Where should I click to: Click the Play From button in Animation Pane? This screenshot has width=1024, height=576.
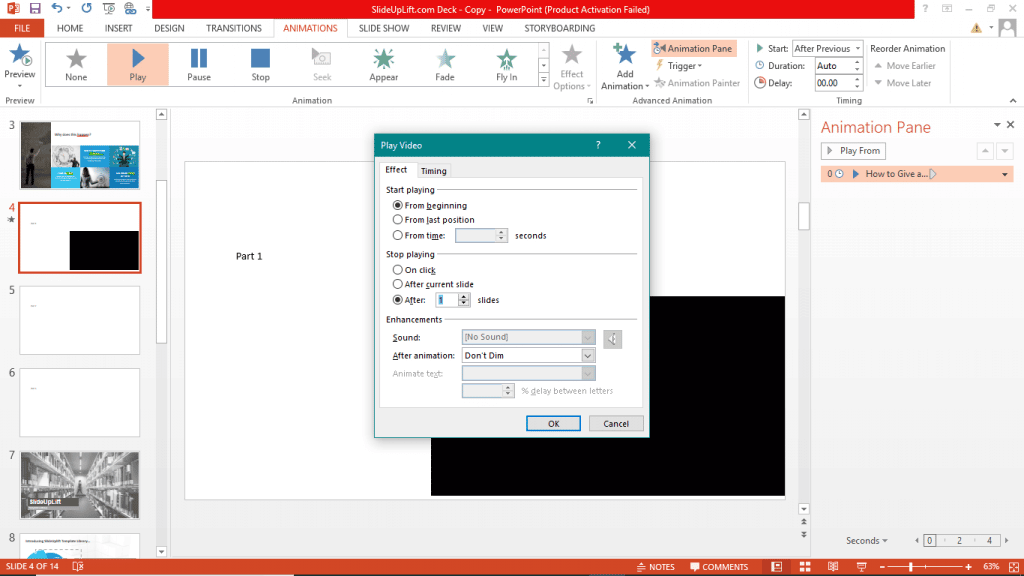pos(853,150)
